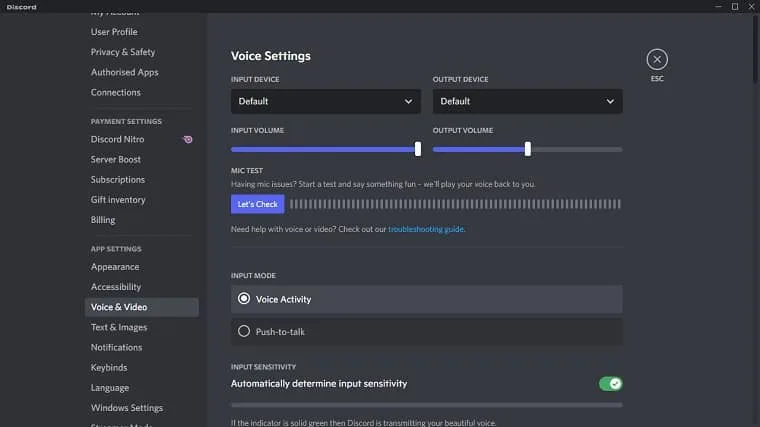Toggle Automatically determine input sensitivity
Viewport: 760px width, 427px height.
(610, 384)
